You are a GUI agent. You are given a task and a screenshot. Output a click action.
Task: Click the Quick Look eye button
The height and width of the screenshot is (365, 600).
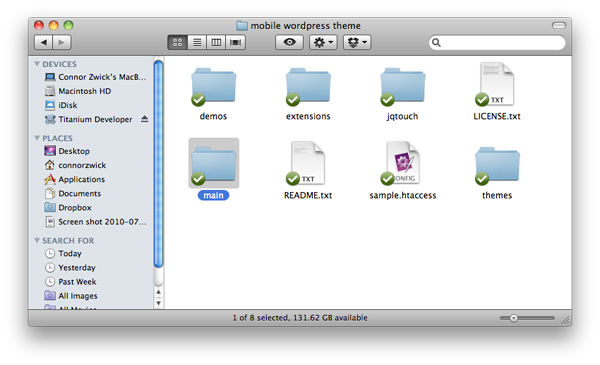click(289, 42)
